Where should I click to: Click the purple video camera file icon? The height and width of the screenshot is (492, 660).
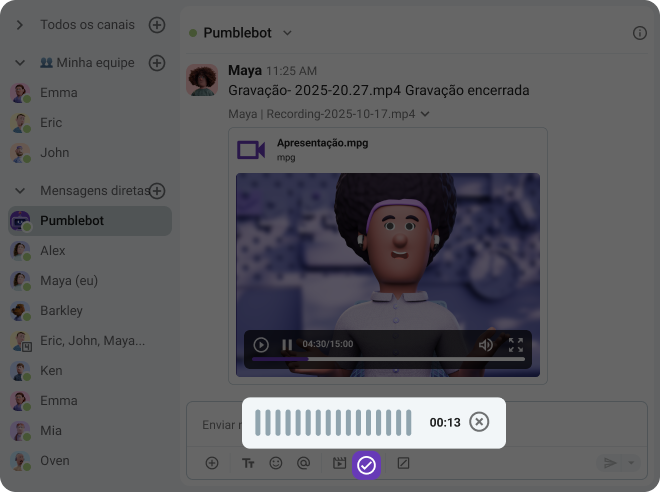point(251,150)
